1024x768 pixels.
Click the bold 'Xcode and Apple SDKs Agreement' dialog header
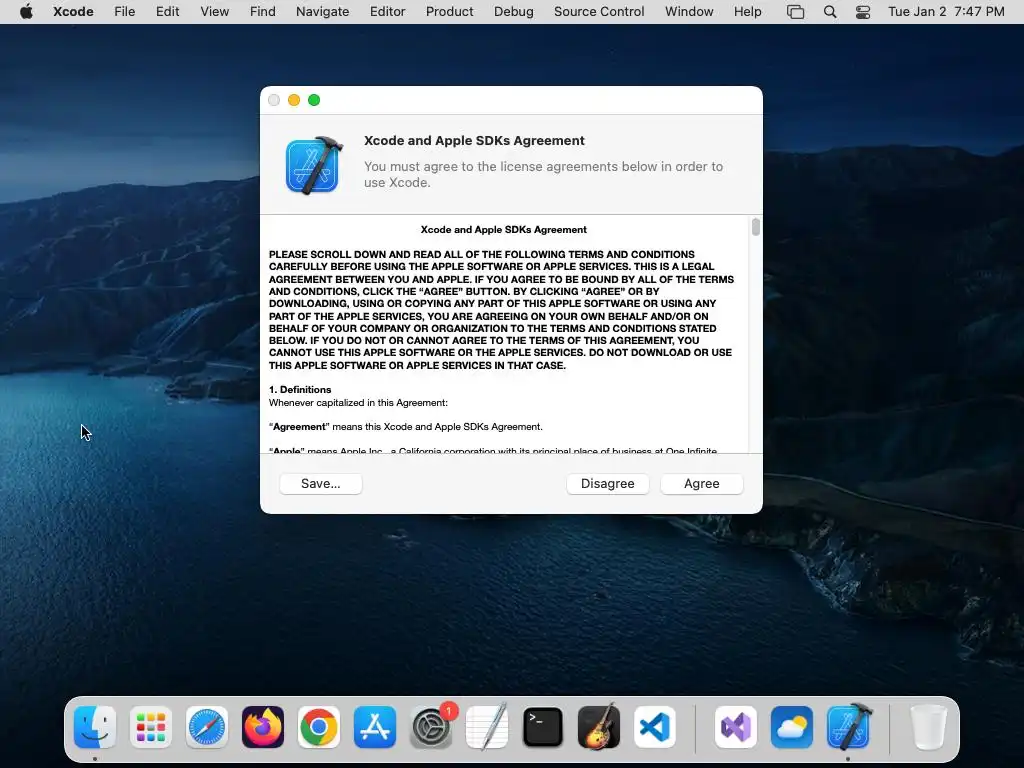point(474,141)
